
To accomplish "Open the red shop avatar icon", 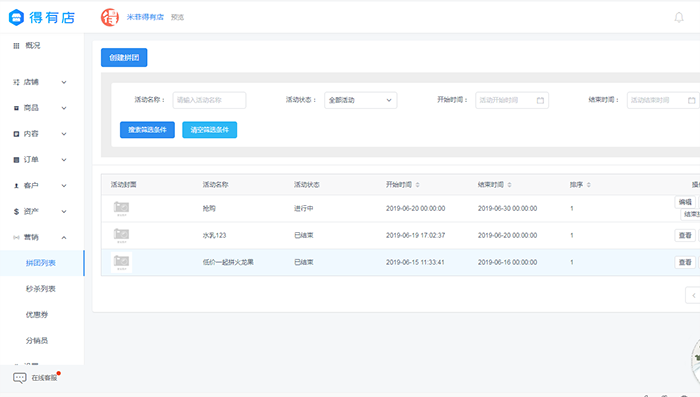I will [x=110, y=17].
